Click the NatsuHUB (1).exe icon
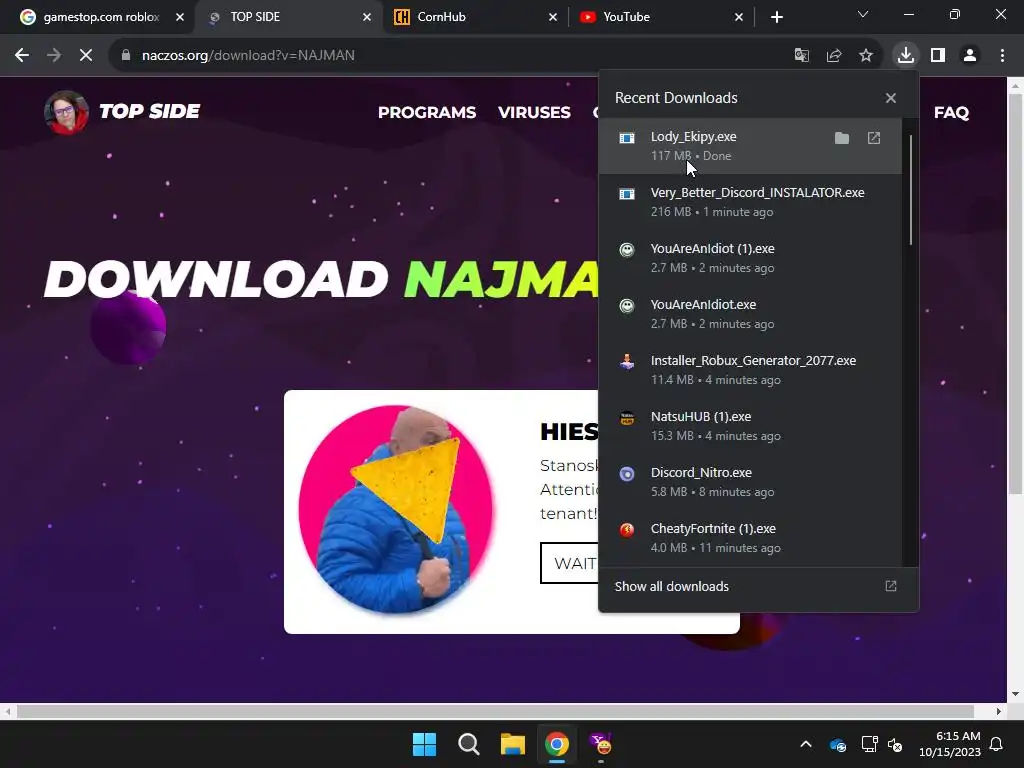The image size is (1024, 768). 627,418
